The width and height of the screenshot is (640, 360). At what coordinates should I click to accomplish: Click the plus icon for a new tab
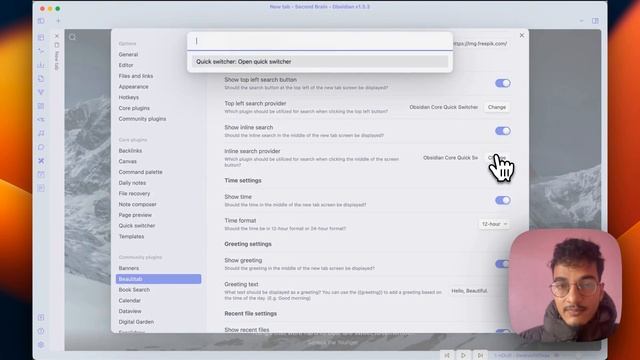pos(58,21)
